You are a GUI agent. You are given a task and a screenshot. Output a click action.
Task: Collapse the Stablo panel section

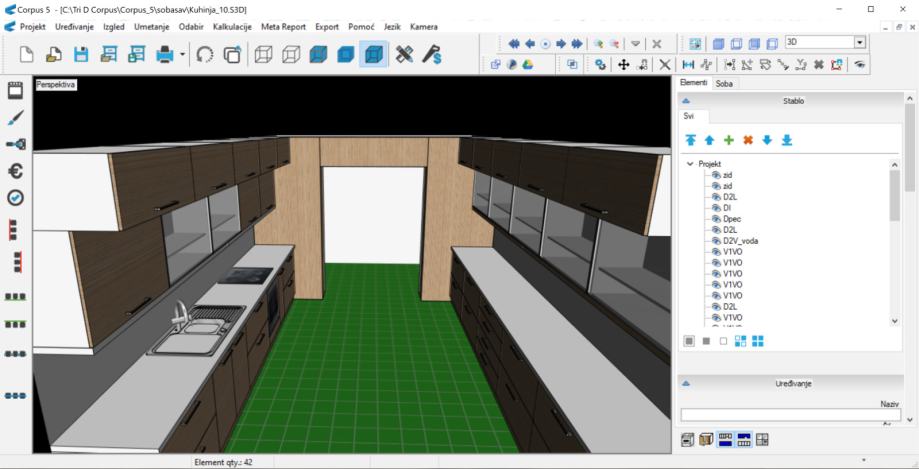[686, 101]
